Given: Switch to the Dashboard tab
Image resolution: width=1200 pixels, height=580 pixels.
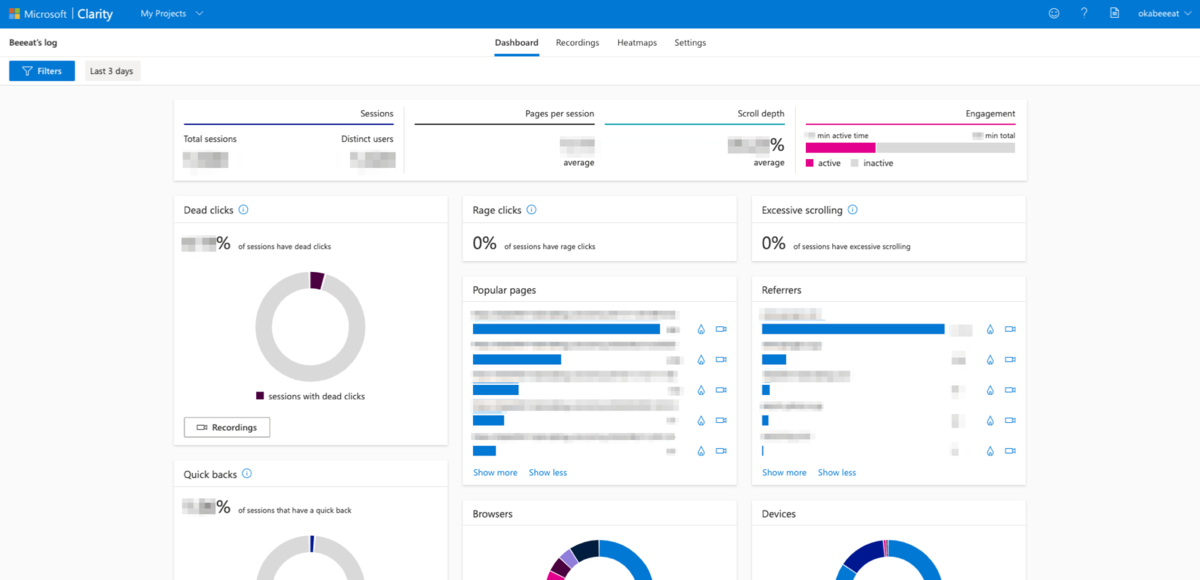Looking at the screenshot, I should [x=516, y=43].
